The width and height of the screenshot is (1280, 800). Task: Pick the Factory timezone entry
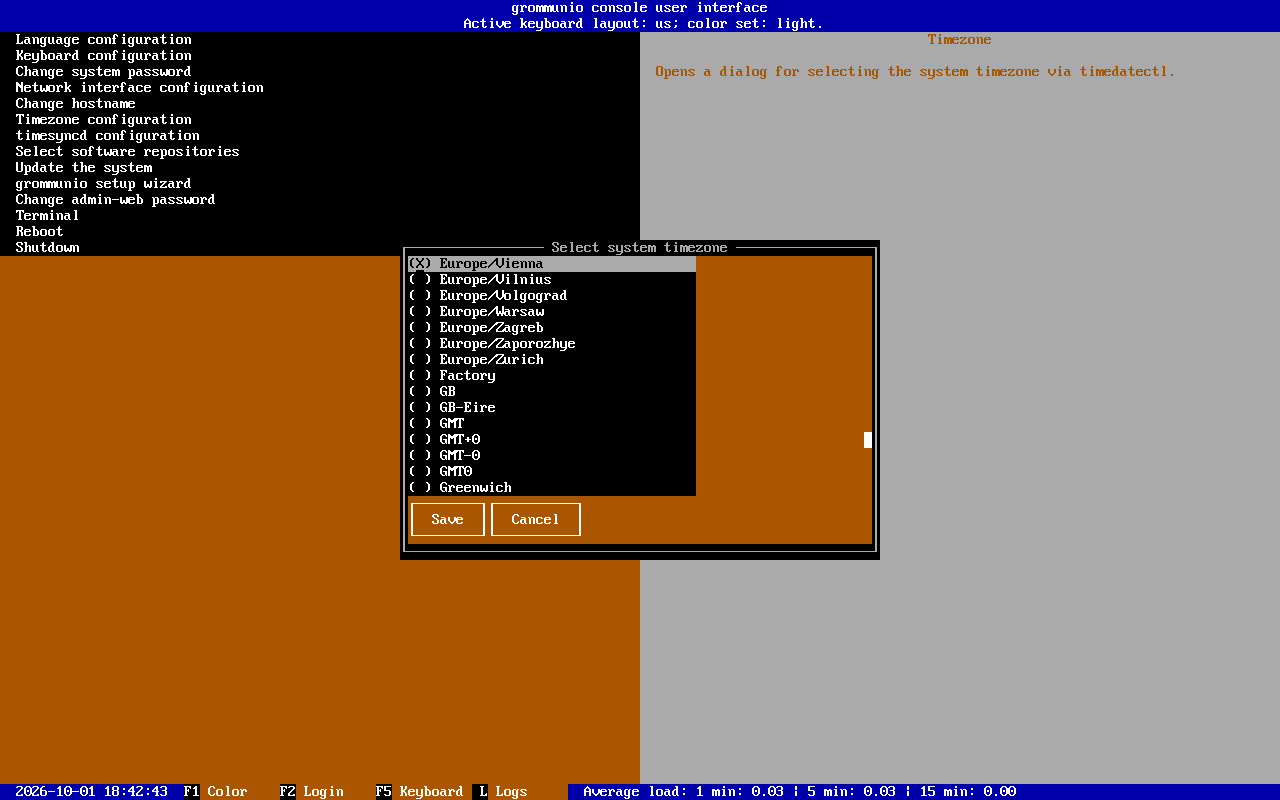(x=552, y=376)
